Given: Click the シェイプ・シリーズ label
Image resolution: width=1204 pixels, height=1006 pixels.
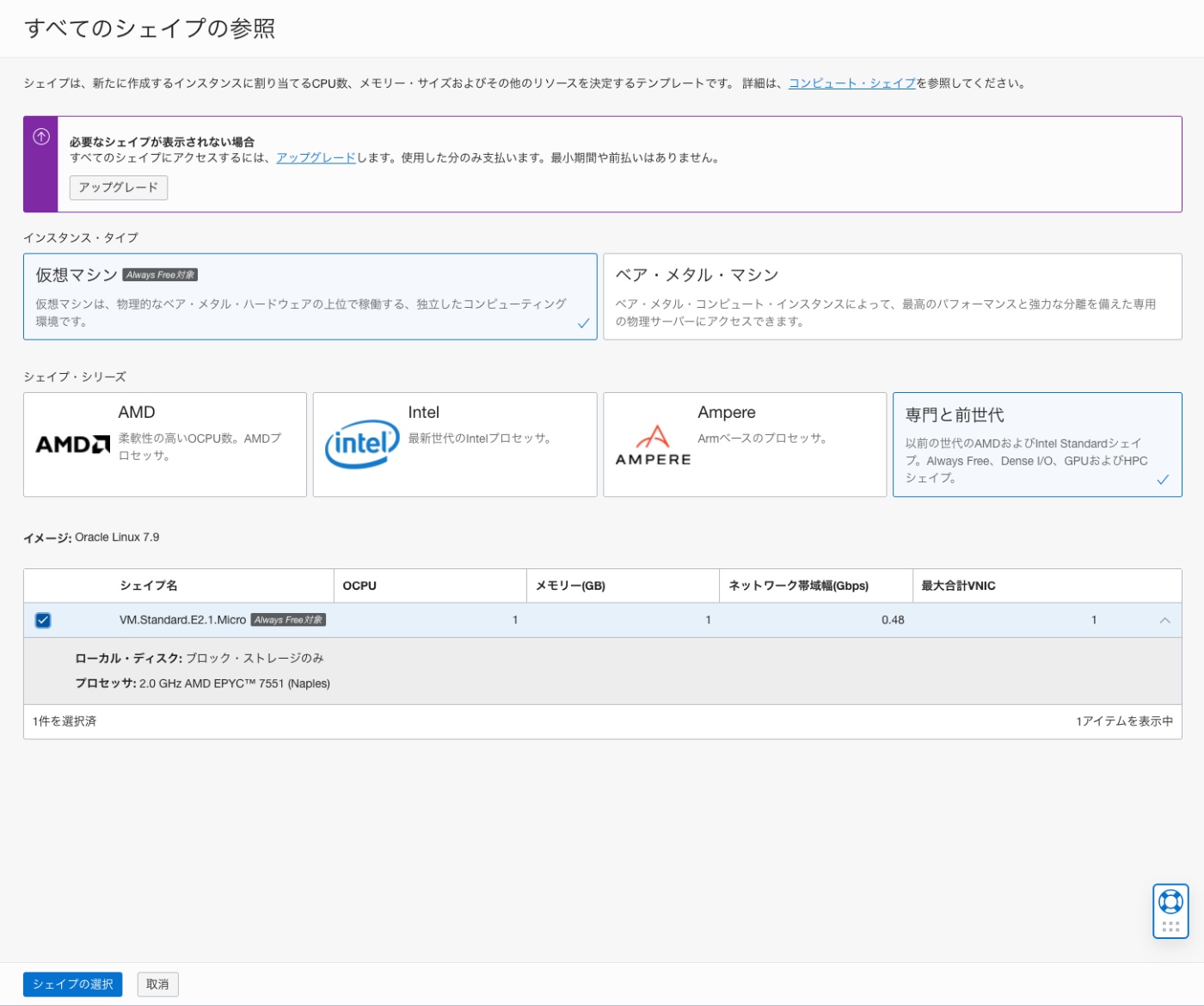Looking at the screenshot, I should (75, 377).
